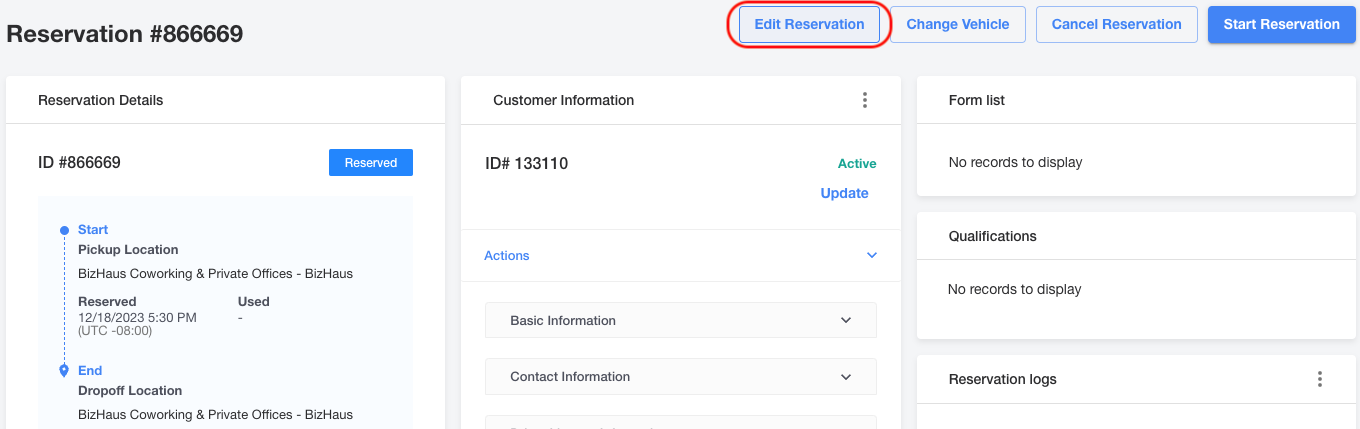Select the Qualifications panel header
The image size is (1360, 429).
click(1137, 236)
